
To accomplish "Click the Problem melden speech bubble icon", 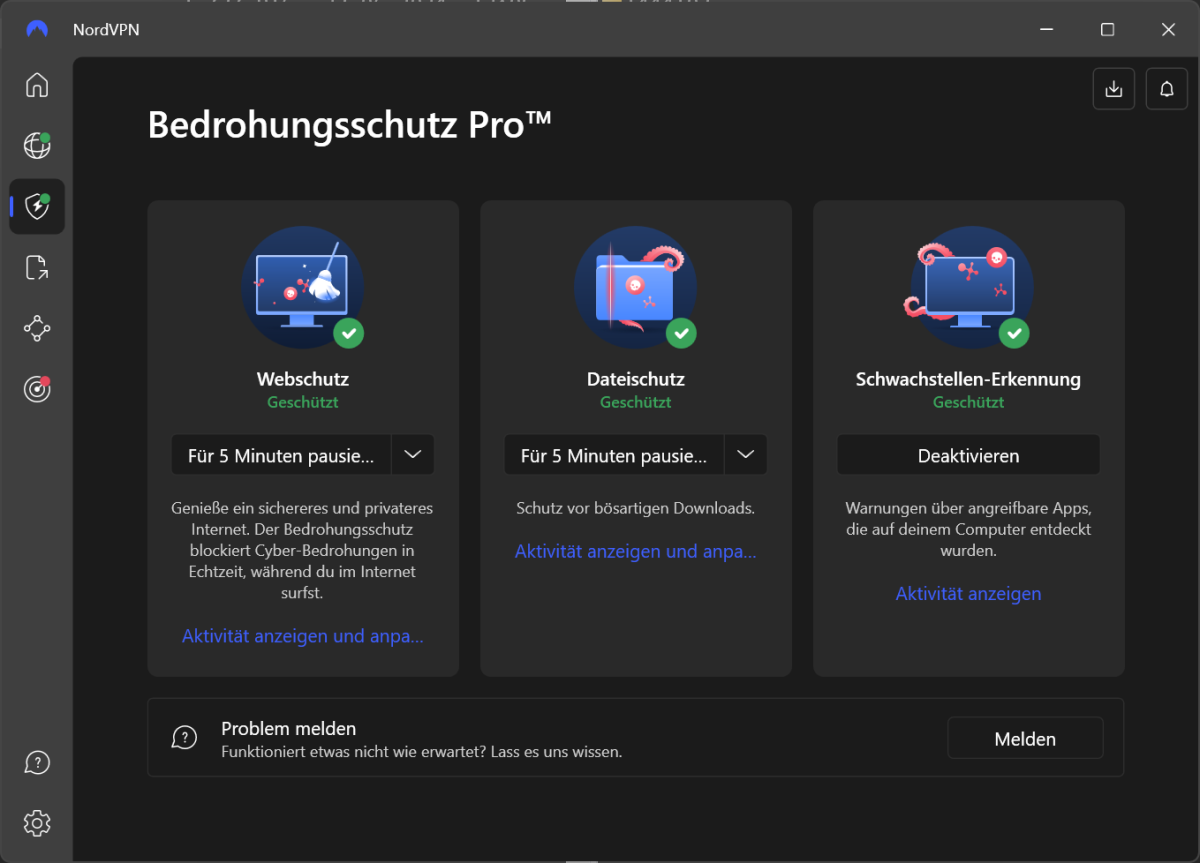I will [x=184, y=737].
